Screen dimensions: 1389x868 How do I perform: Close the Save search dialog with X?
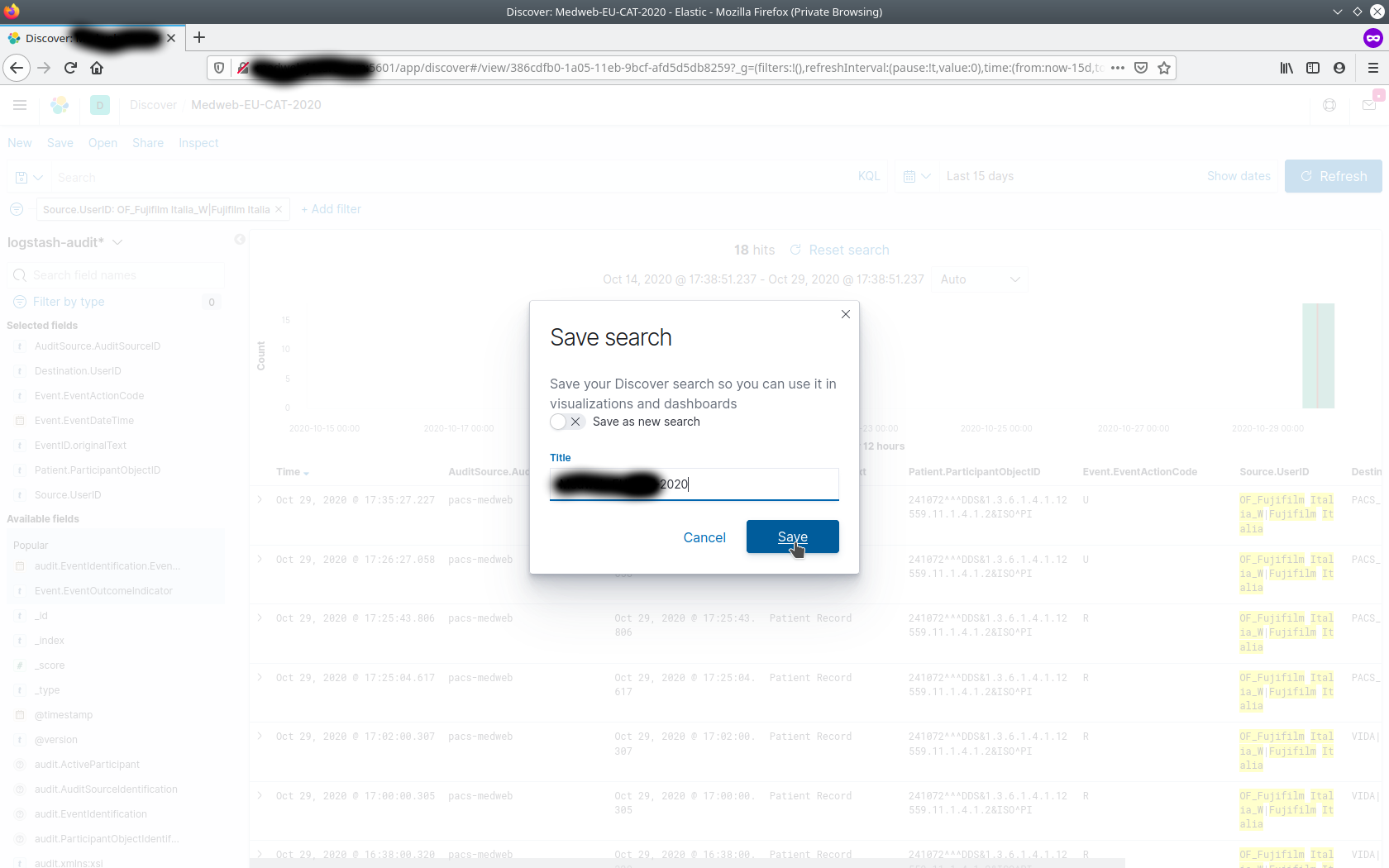[845, 314]
